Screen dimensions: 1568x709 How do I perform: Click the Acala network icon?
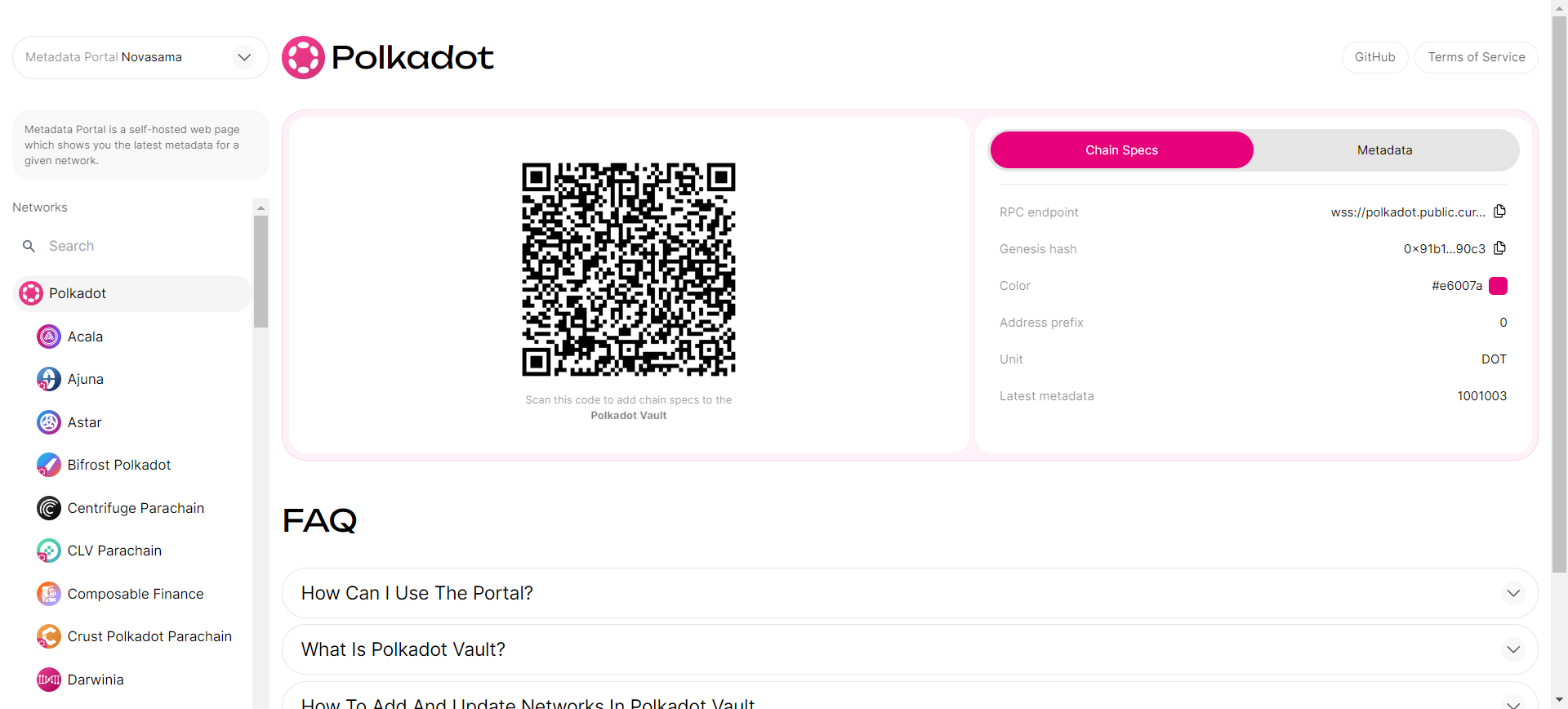click(x=49, y=337)
